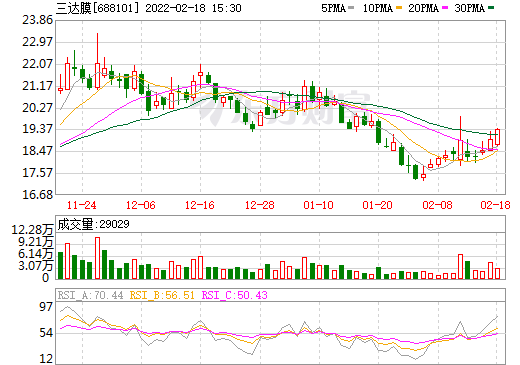Click the 10PMA legend label
Screen dimensions: 520x365
[x=378, y=8]
